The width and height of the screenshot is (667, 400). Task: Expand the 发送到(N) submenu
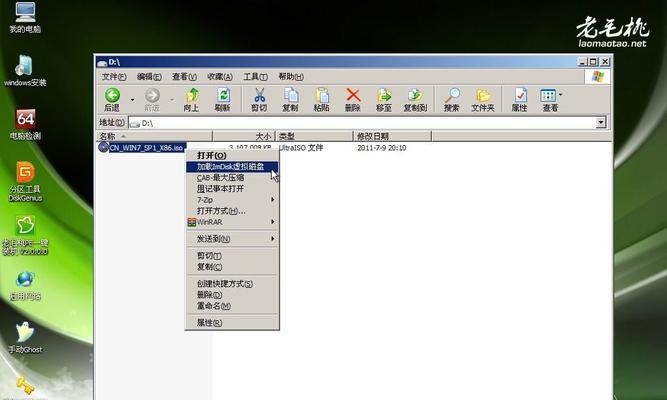click(x=273, y=239)
